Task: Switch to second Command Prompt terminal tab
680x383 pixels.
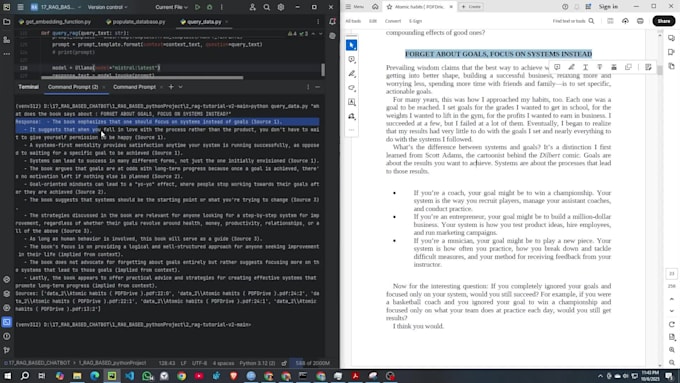Action: coord(134,87)
